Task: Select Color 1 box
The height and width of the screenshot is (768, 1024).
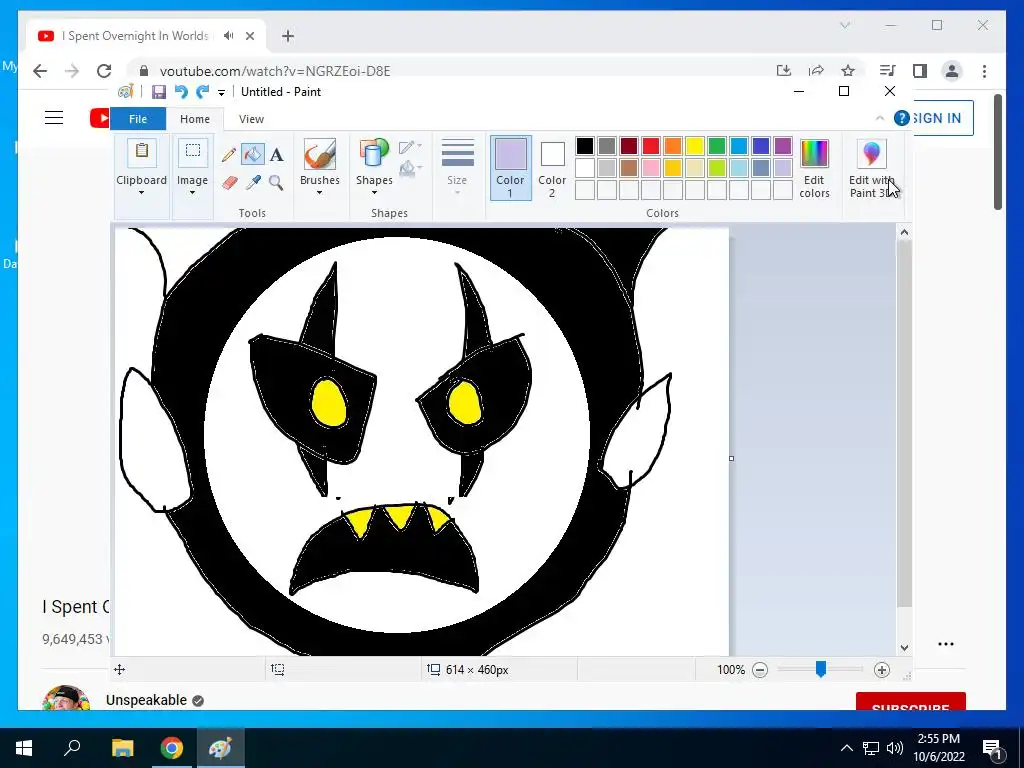Action: point(510,168)
